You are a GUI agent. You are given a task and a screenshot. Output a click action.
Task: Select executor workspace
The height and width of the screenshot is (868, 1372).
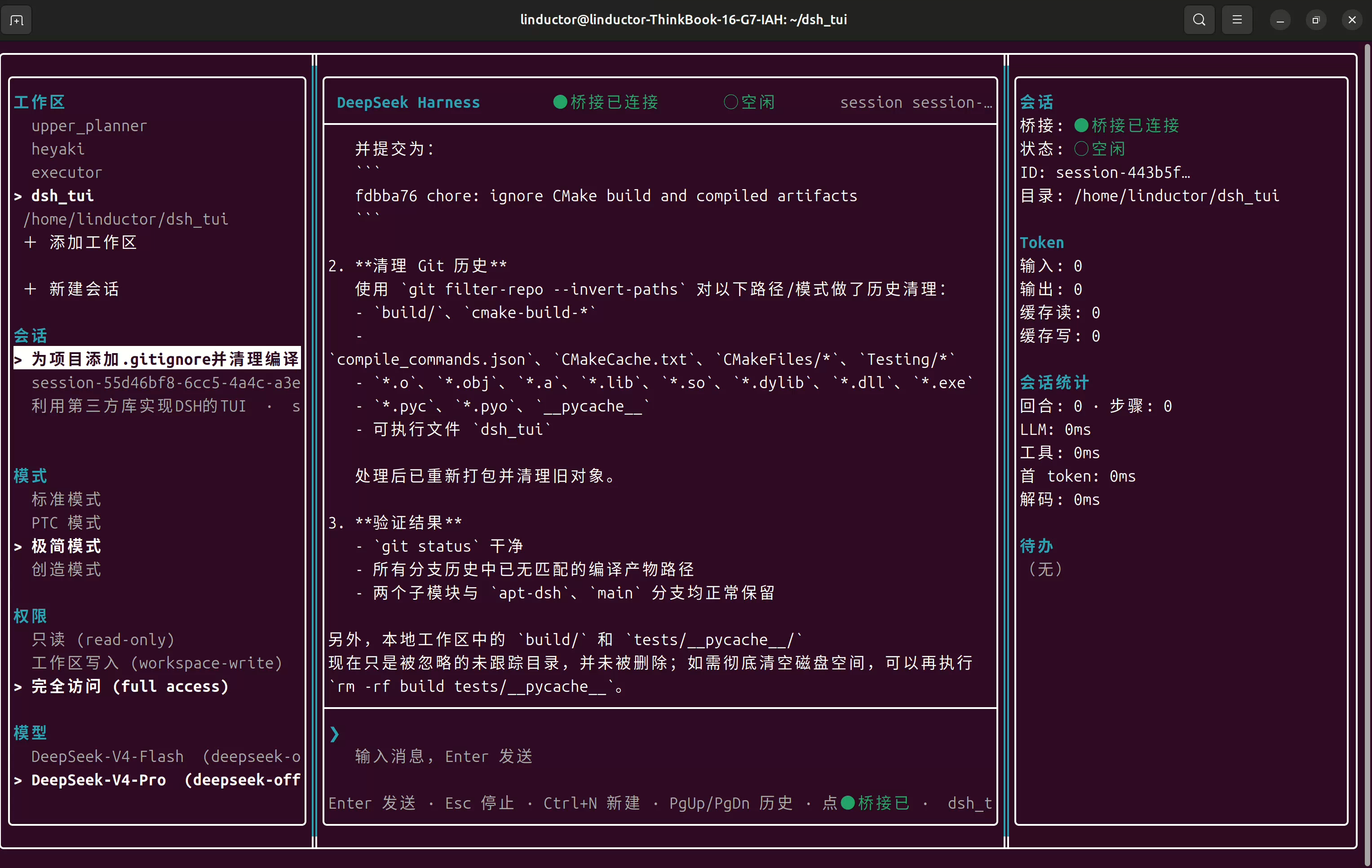point(66,172)
